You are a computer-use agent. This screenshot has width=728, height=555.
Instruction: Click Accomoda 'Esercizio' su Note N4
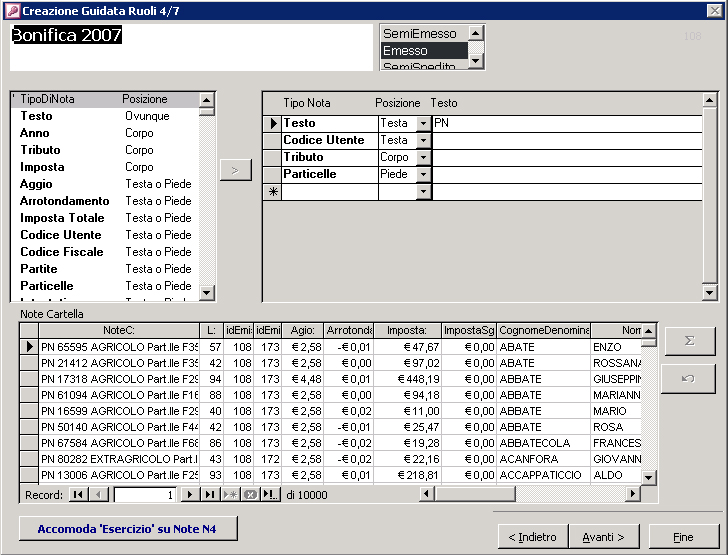click(128, 528)
